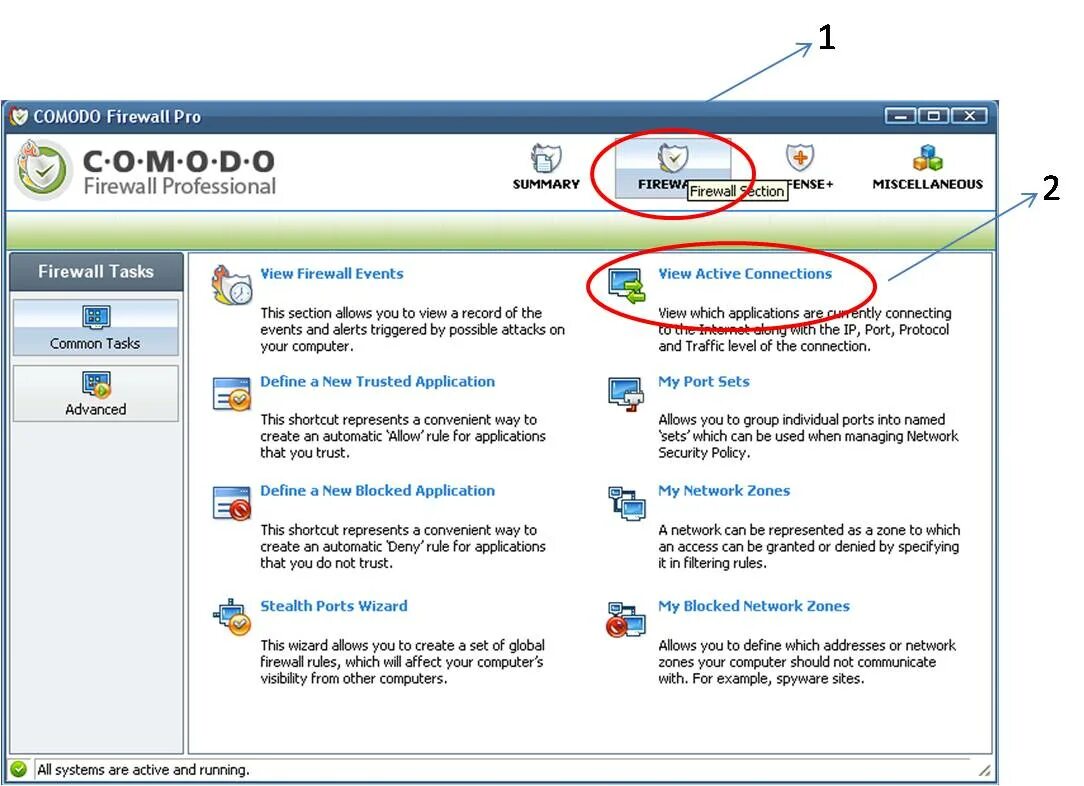
Task: Close the COMODO Firewall Pro window
Action: coord(969,115)
